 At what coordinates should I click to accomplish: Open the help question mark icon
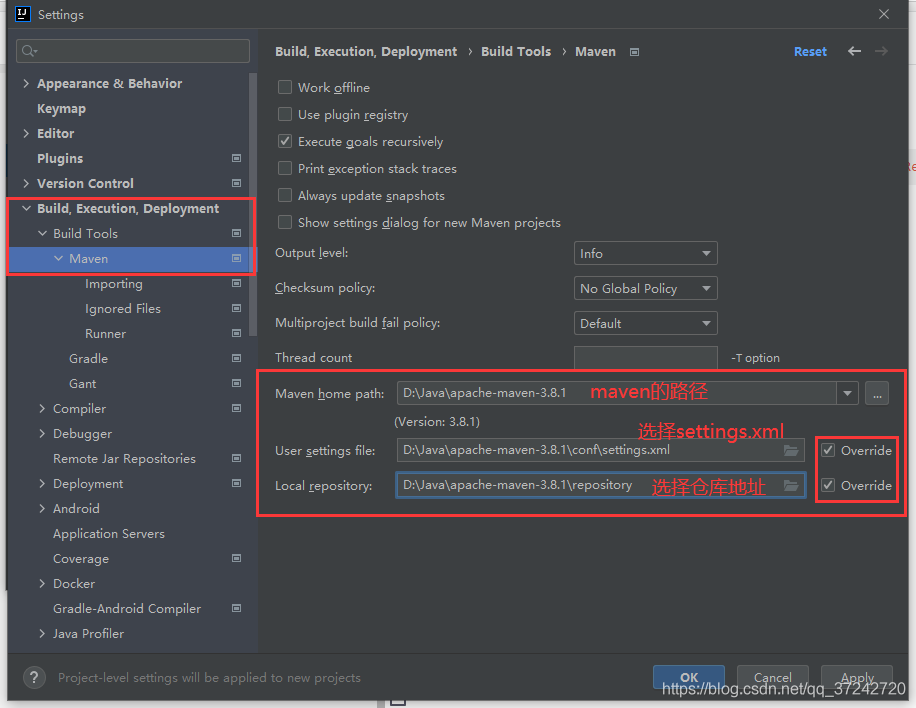pos(34,678)
